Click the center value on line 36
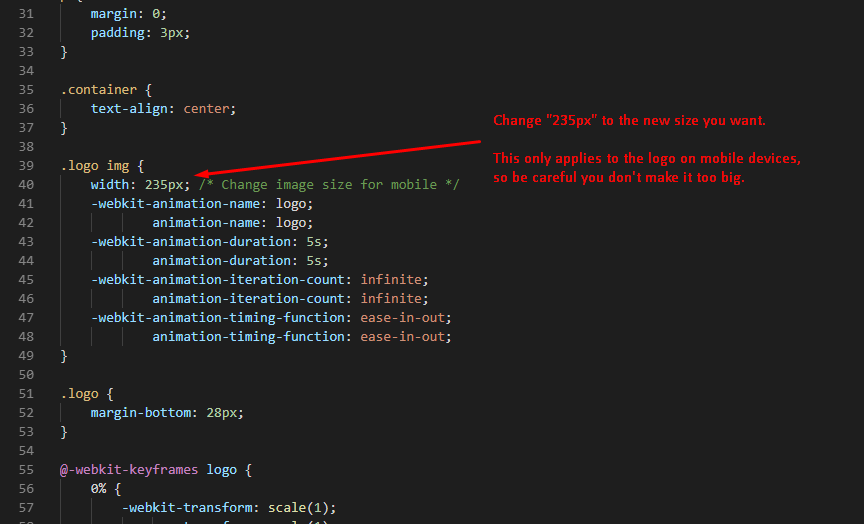The height and width of the screenshot is (524, 864). click(206, 109)
